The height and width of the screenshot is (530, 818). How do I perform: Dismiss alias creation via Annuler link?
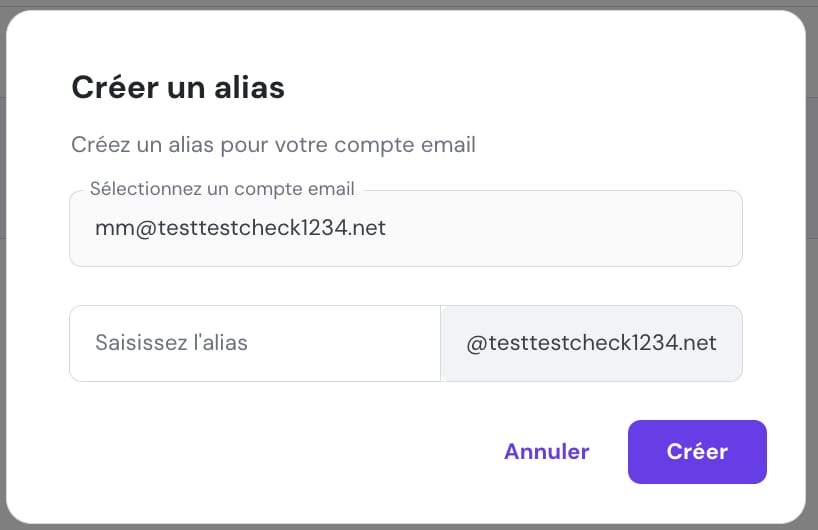(546, 451)
